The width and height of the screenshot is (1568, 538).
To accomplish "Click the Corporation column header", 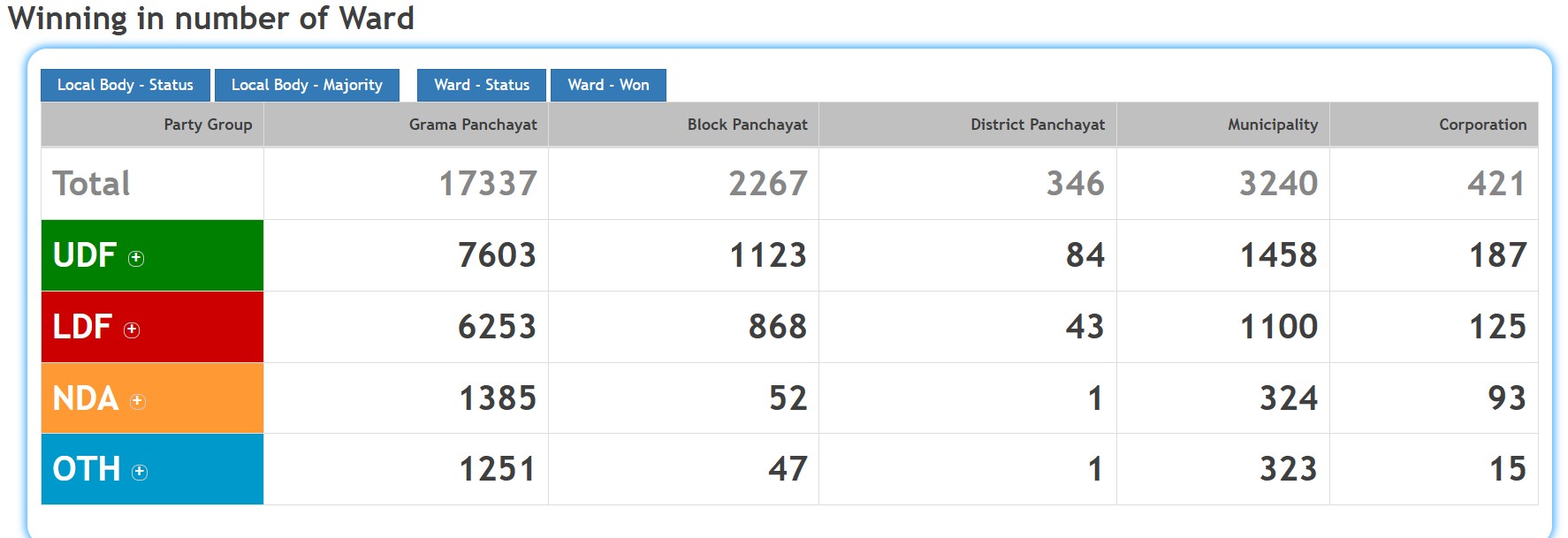I will pos(1482,125).
